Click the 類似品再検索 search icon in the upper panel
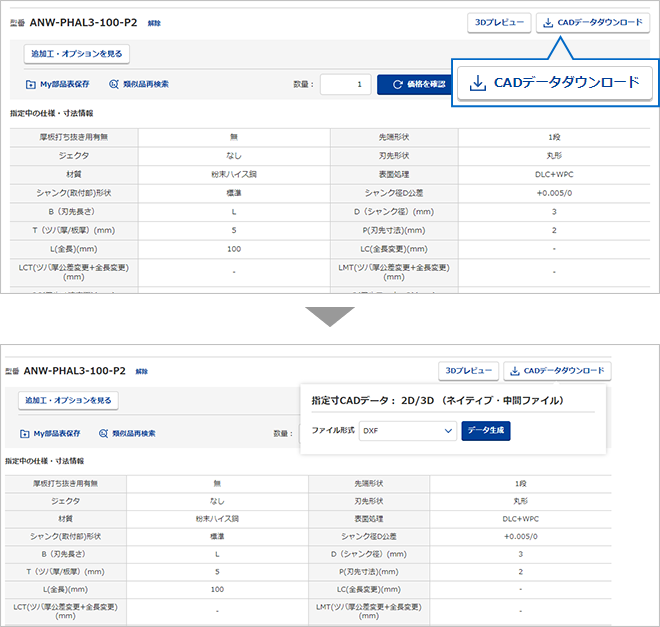Viewport: 660px width, 627px height. [113, 85]
